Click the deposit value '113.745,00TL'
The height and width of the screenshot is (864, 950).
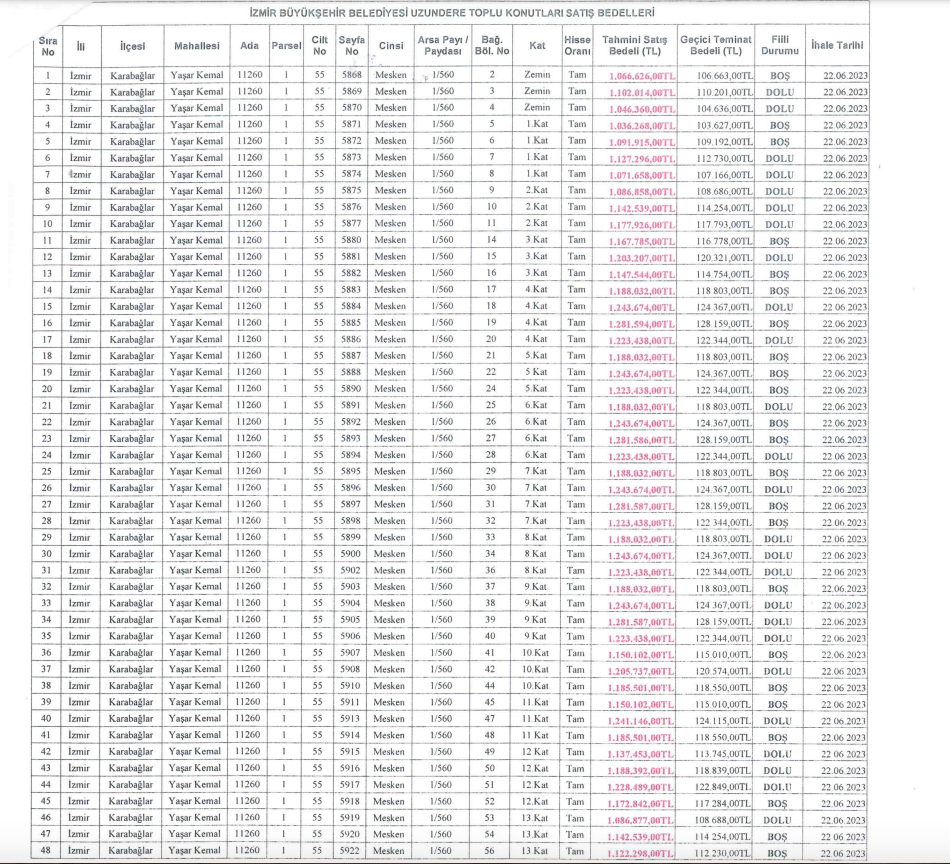click(723, 754)
